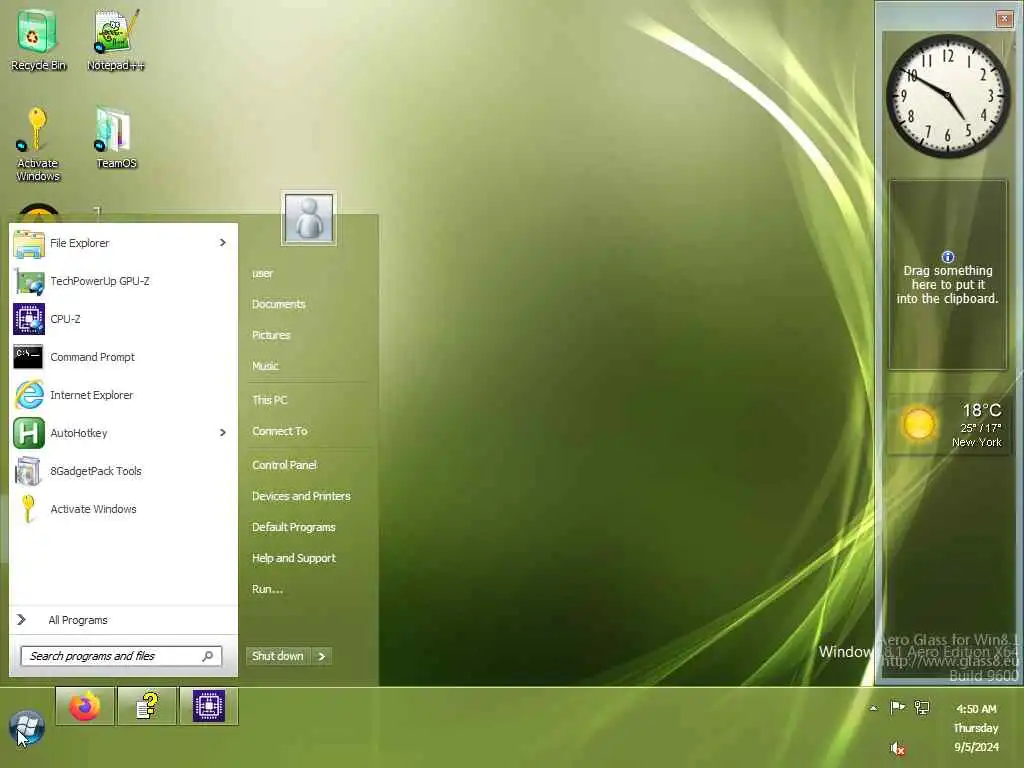Close the gadget sidebar with X button
1024x768 pixels.
(x=1004, y=19)
